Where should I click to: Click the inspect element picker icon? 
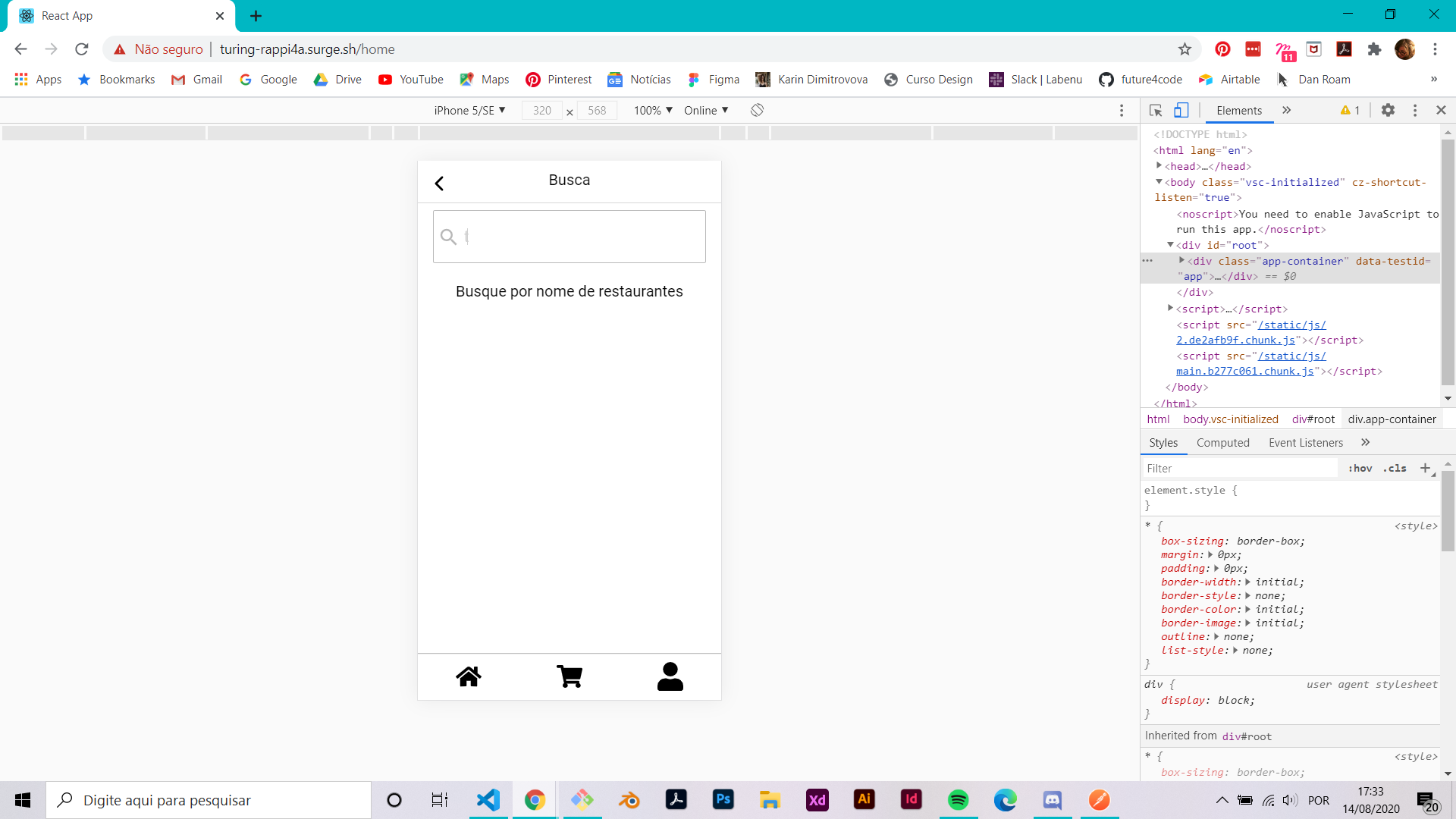click(1156, 111)
